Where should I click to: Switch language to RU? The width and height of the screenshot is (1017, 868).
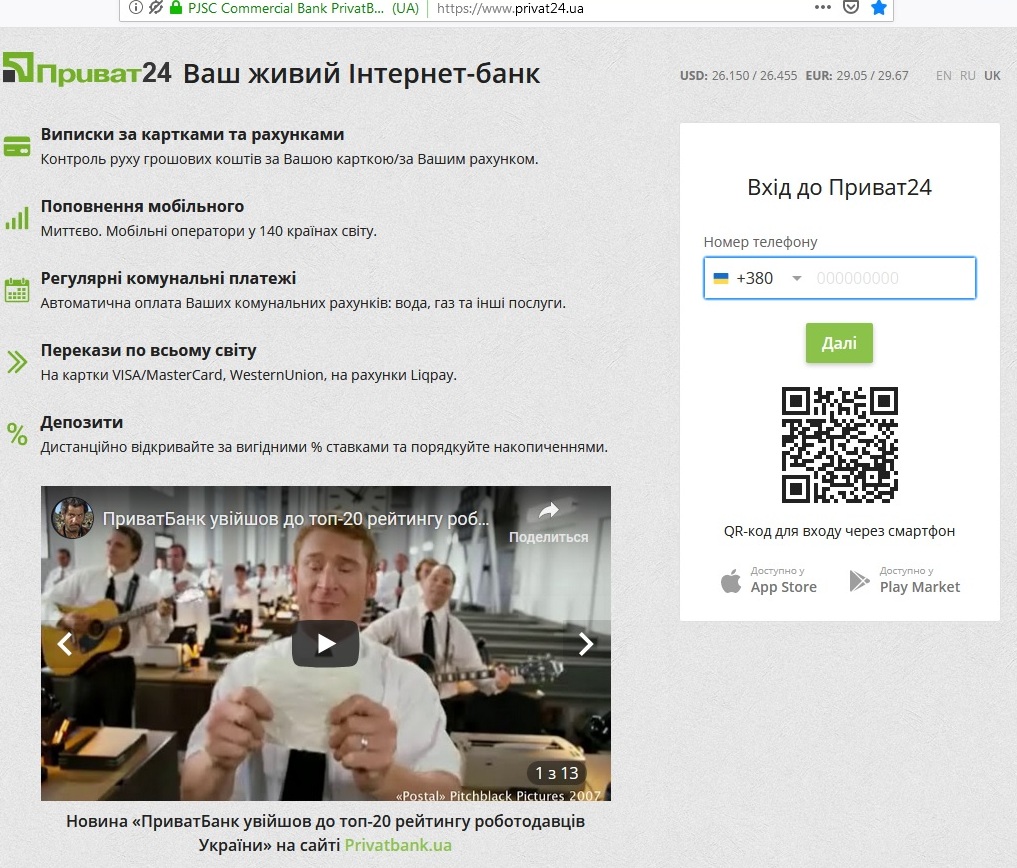968,75
